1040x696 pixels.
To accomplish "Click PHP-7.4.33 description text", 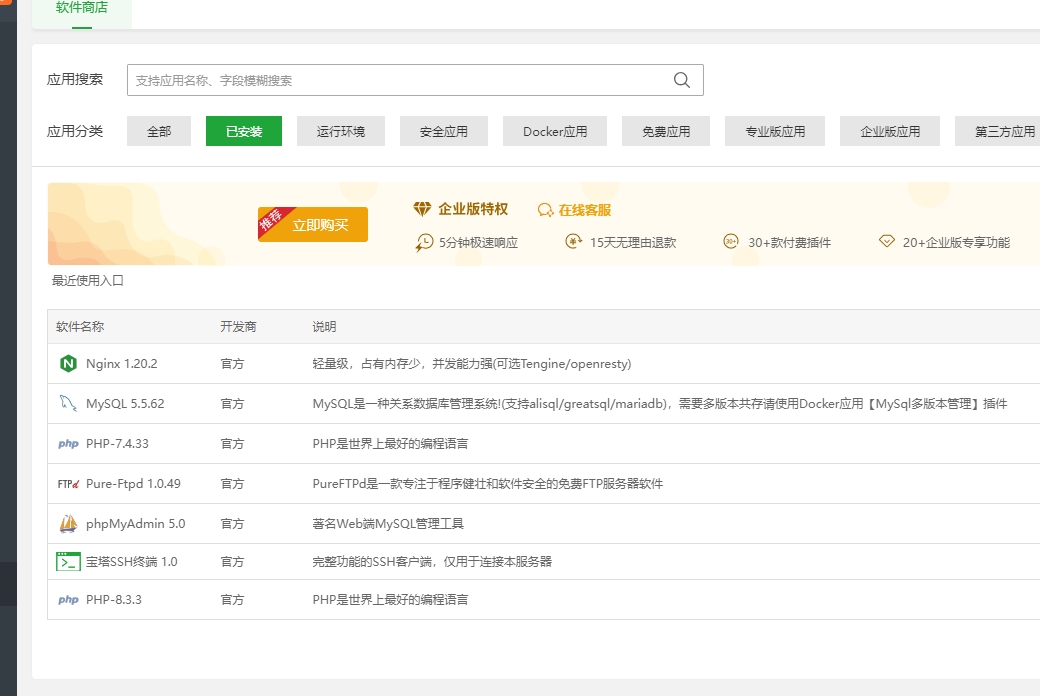I will click(390, 444).
